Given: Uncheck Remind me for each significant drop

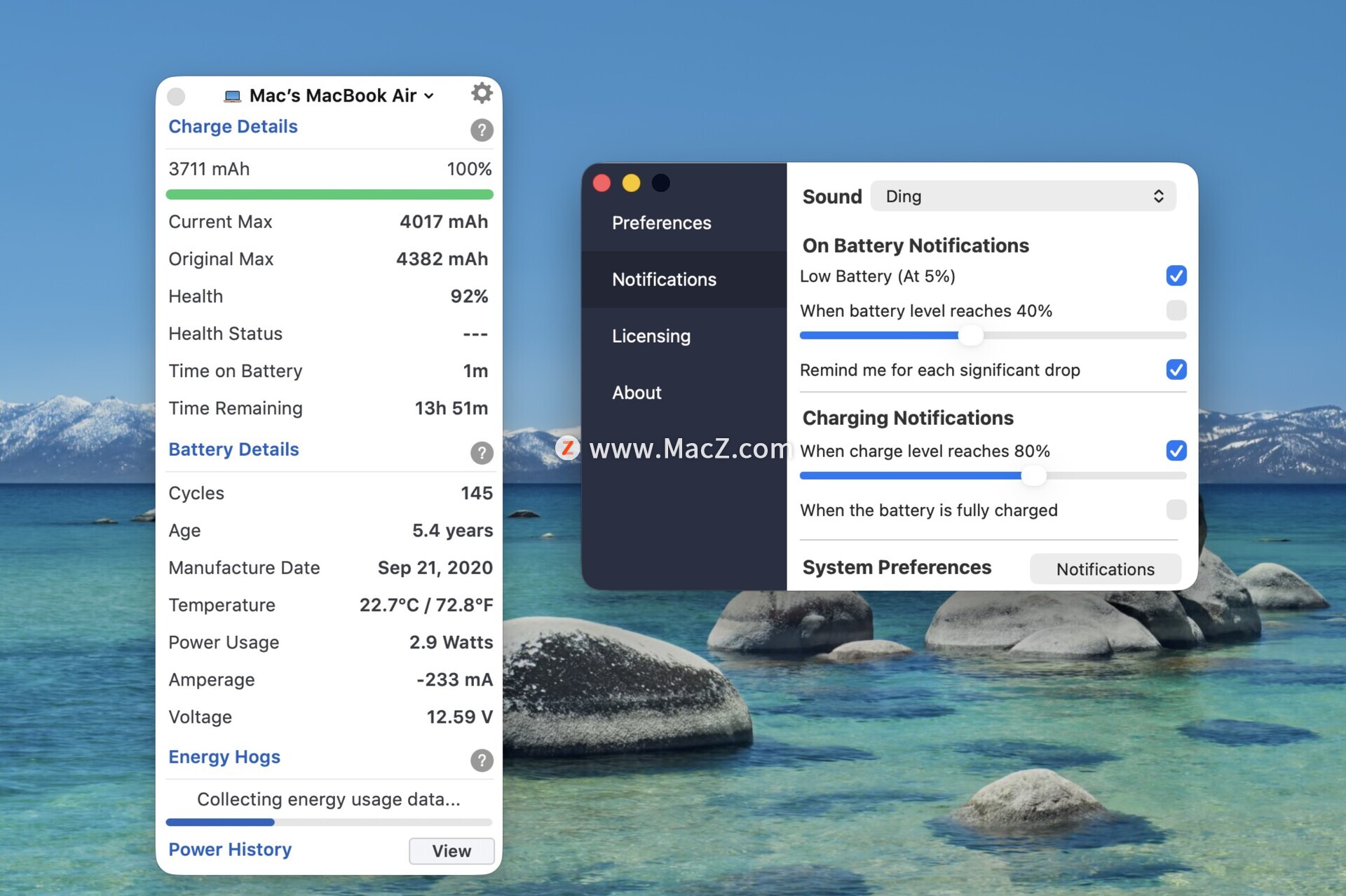Looking at the screenshot, I should pyautogui.click(x=1176, y=369).
